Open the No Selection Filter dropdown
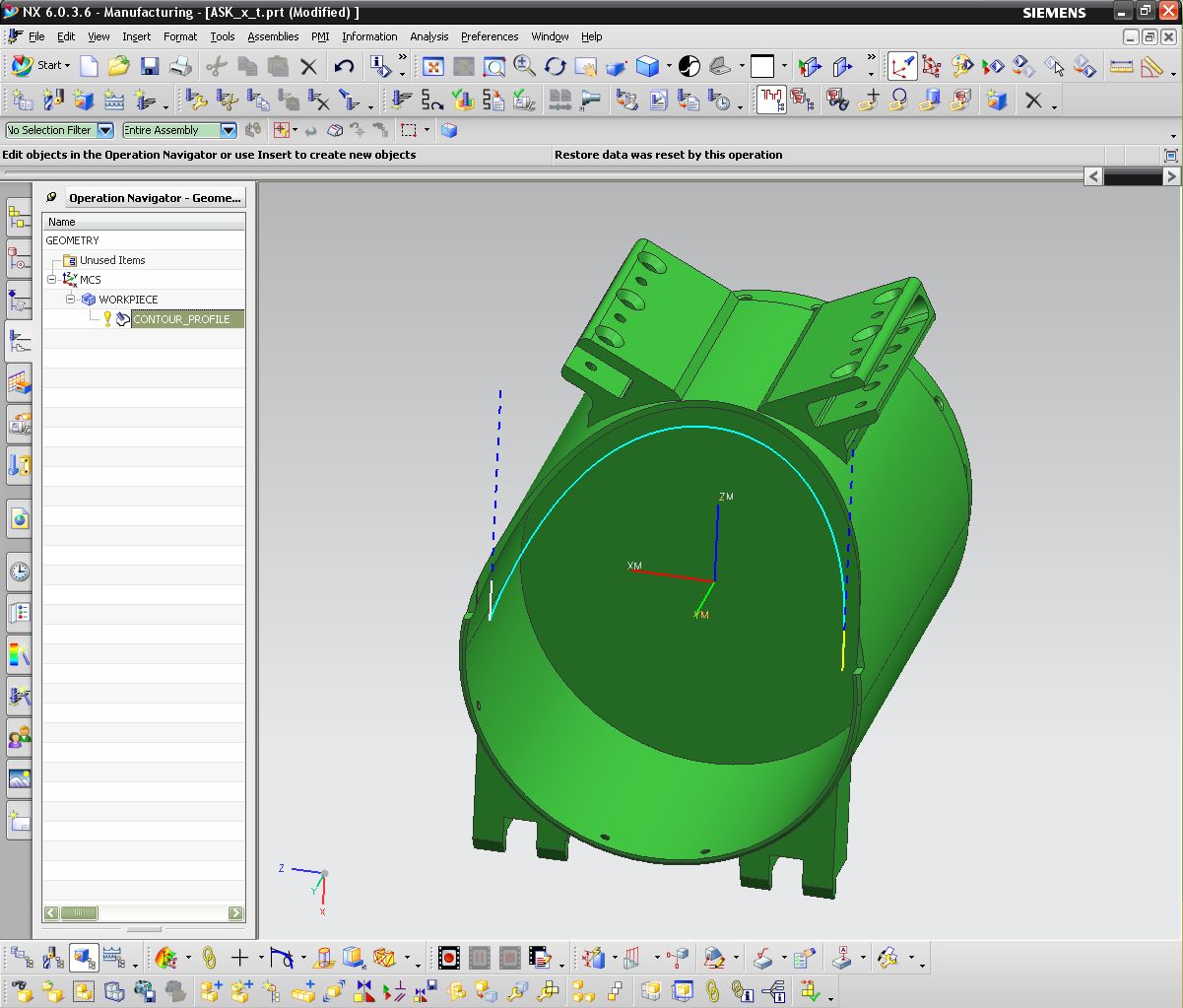1183x1008 pixels. 105,130
